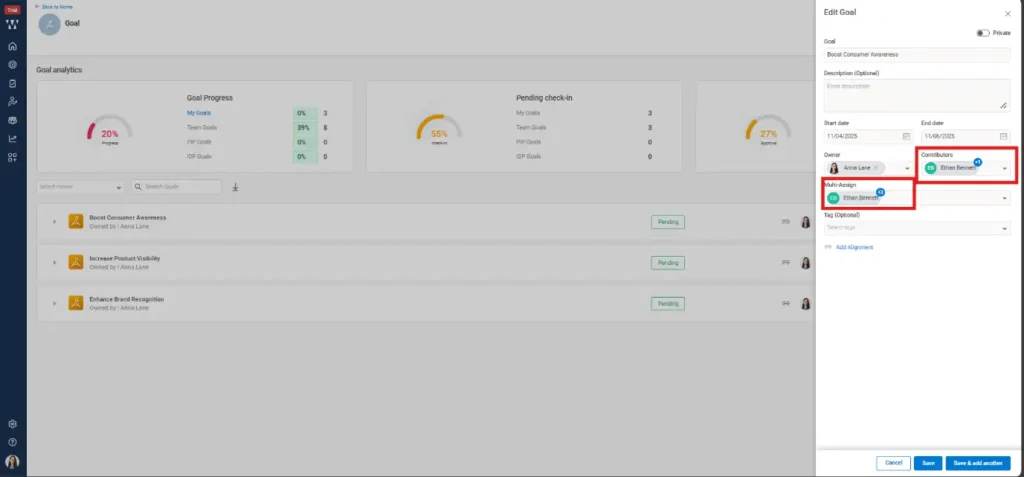1024x477 pixels.
Task: Click the 20% progress gauge
Action: 110,129
